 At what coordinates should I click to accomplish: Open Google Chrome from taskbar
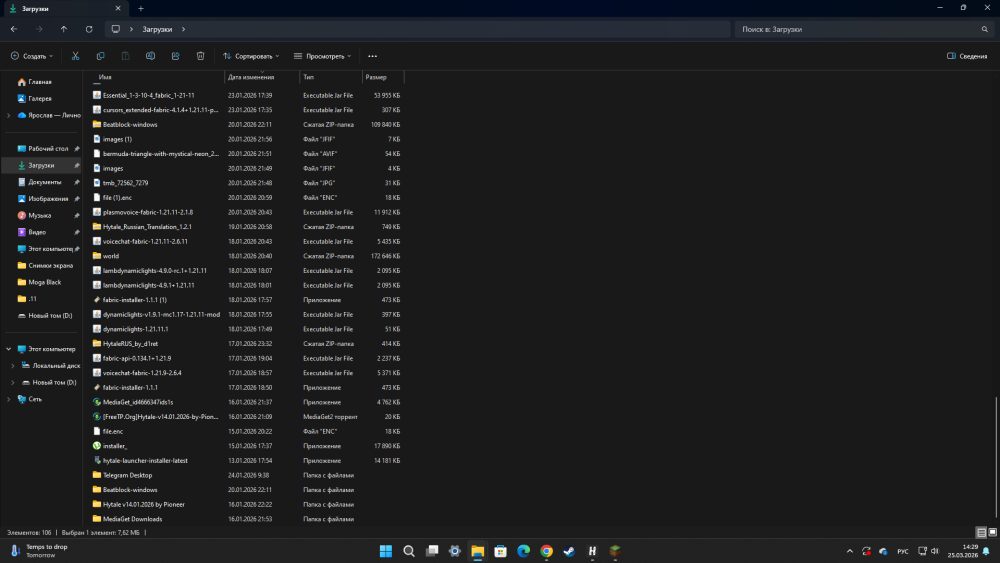point(547,551)
